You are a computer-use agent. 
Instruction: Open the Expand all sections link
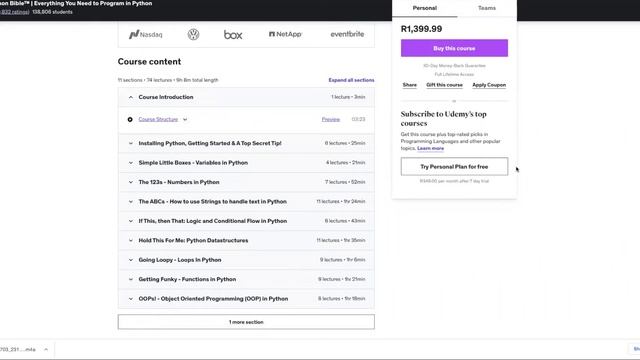click(351, 80)
